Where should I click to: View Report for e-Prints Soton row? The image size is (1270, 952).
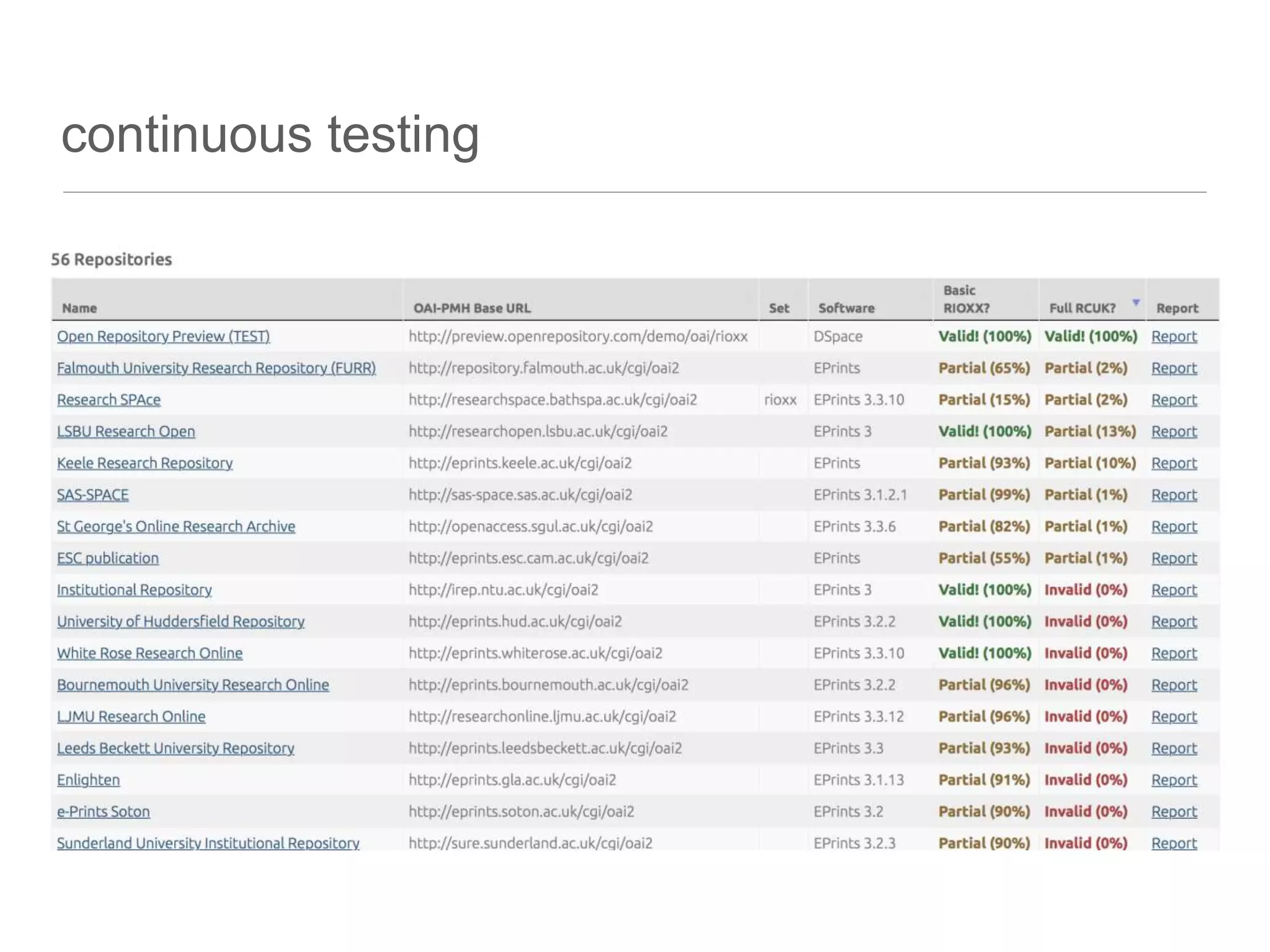click(x=1174, y=811)
